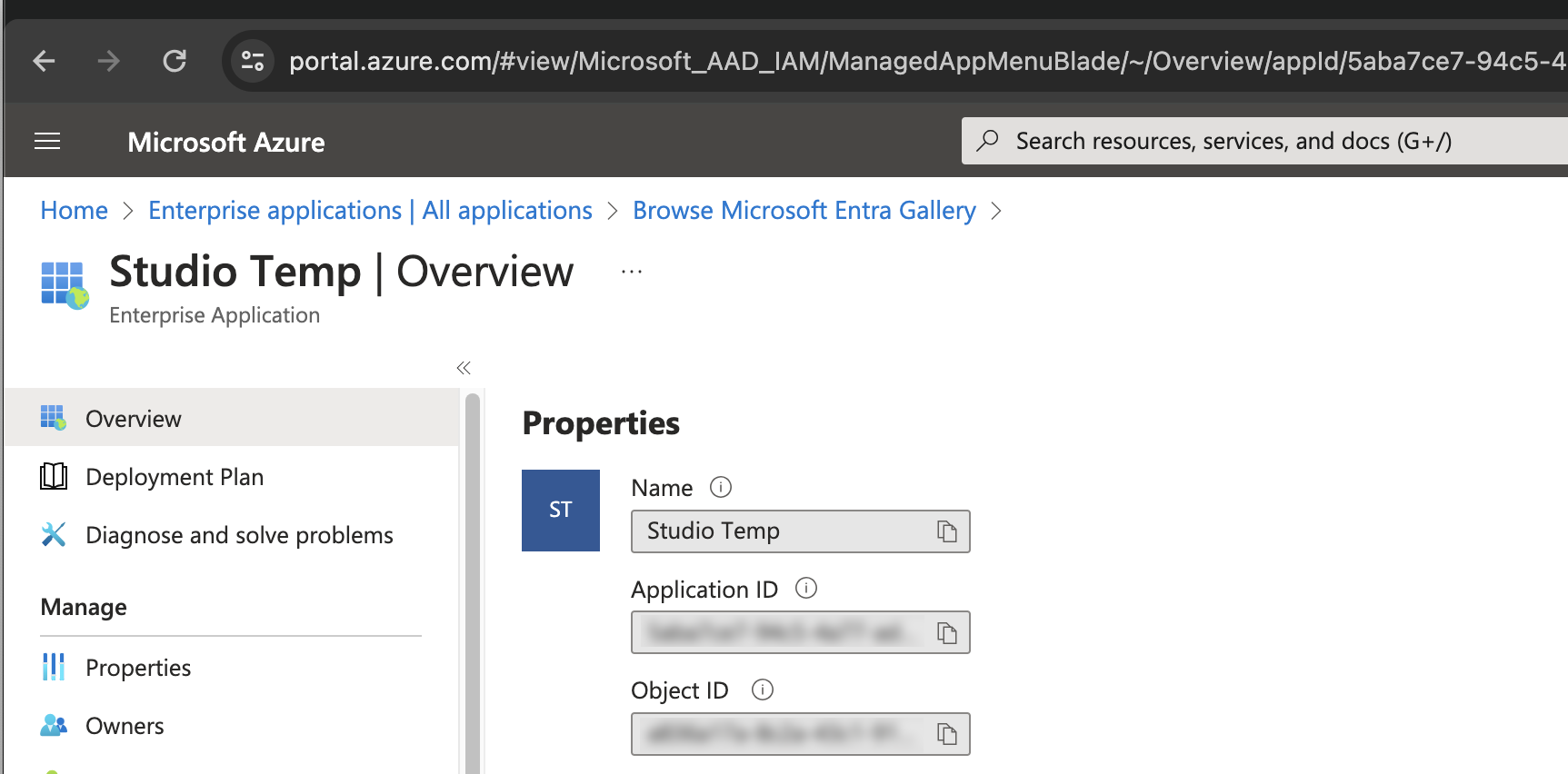Open Diagnose and solve problems
Viewport: 1568px width, 774px height.
[239, 535]
